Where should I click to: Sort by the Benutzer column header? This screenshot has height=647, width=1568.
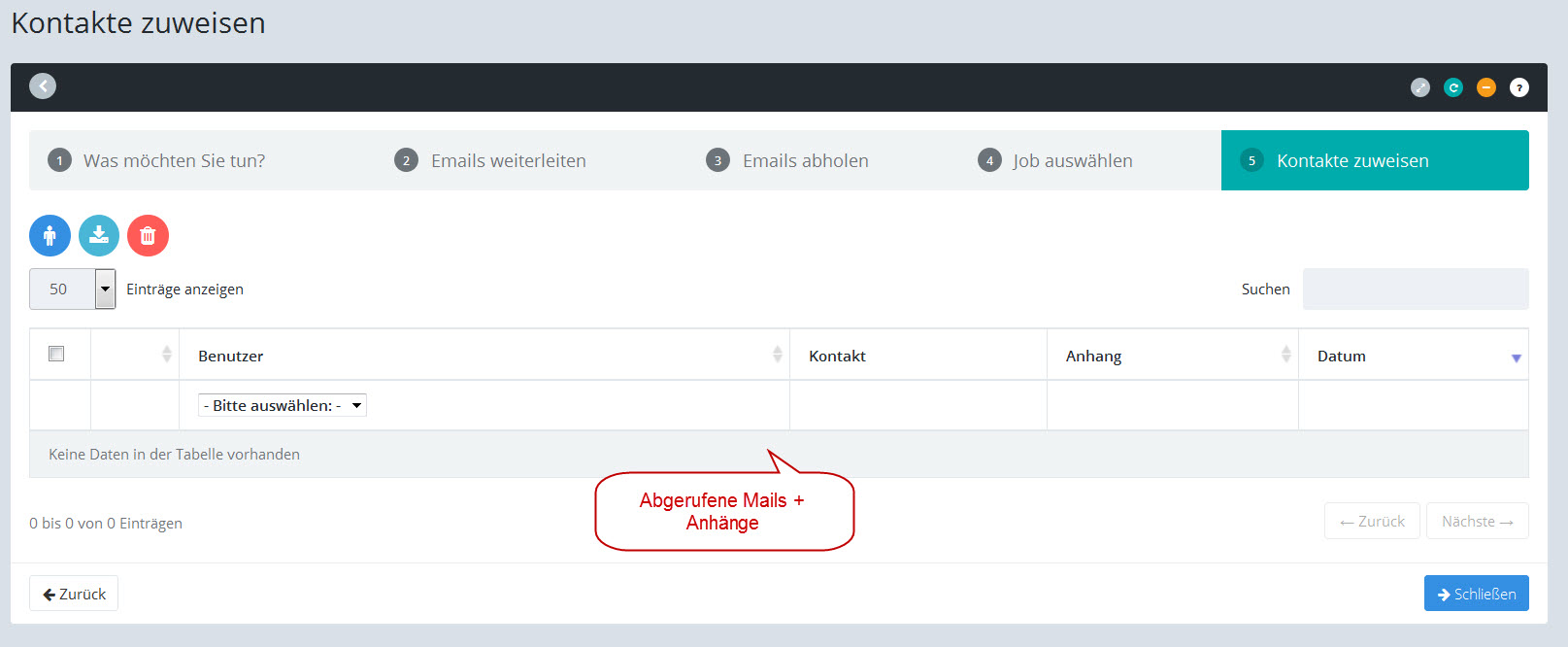[x=484, y=357]
